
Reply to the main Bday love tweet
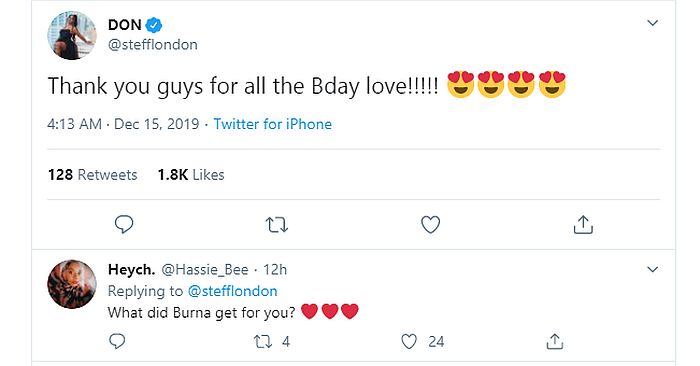point(124,225)
